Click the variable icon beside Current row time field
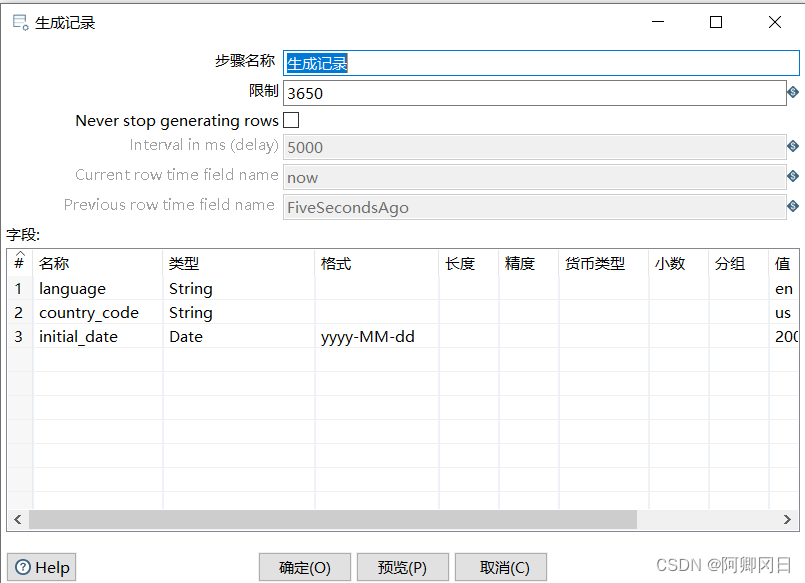 793,177
